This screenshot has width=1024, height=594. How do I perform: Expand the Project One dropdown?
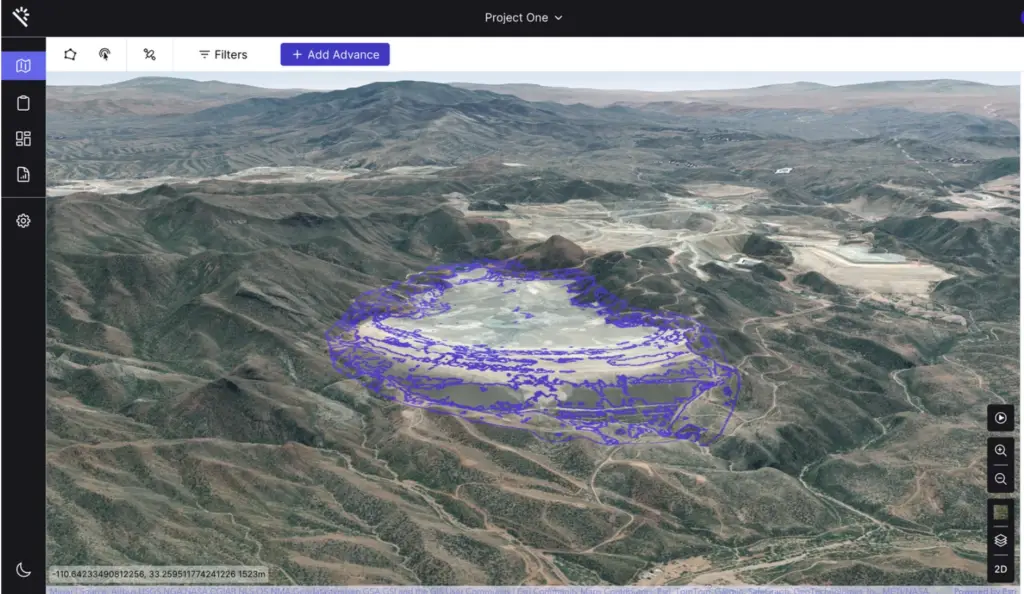click(x=523, y=17)
